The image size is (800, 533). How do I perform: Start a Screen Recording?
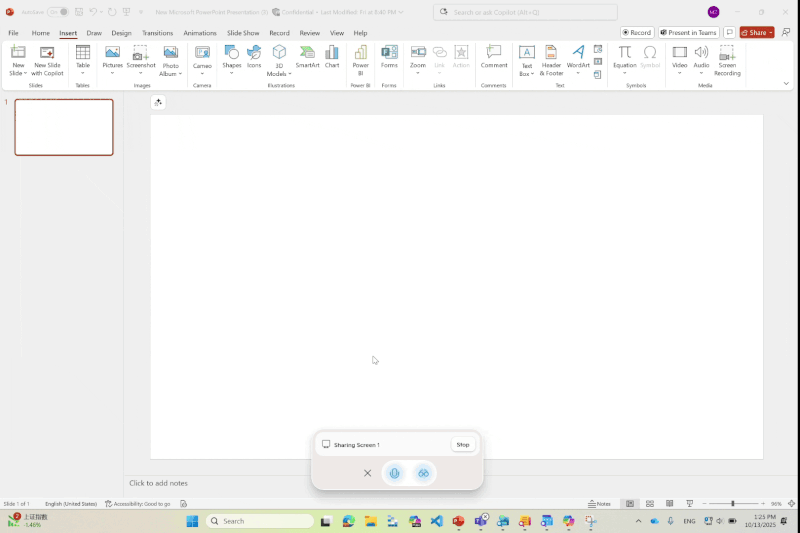pyautogui.click(x=727, y=59)
